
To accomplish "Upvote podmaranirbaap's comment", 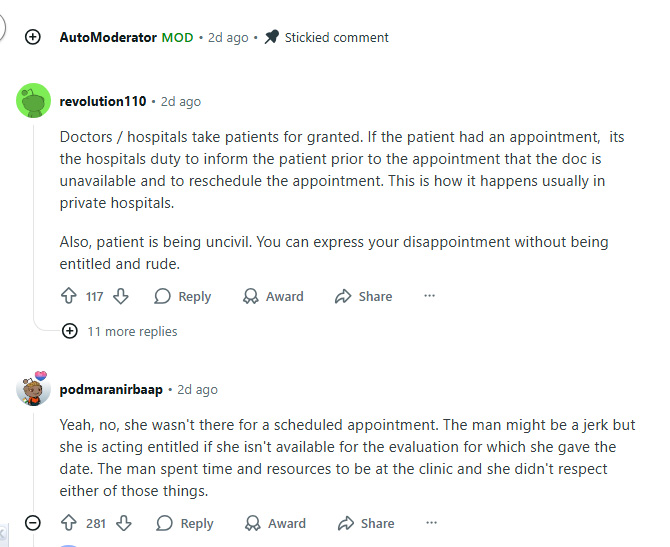I will click(x=69, y=523).
